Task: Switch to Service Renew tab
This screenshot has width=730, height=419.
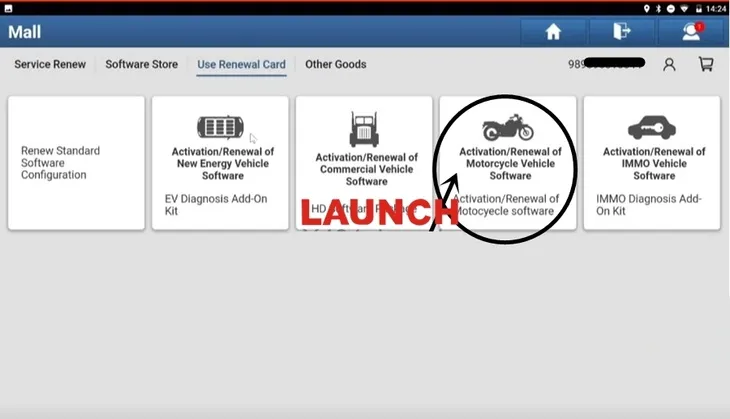Action: tap(50, 64)
